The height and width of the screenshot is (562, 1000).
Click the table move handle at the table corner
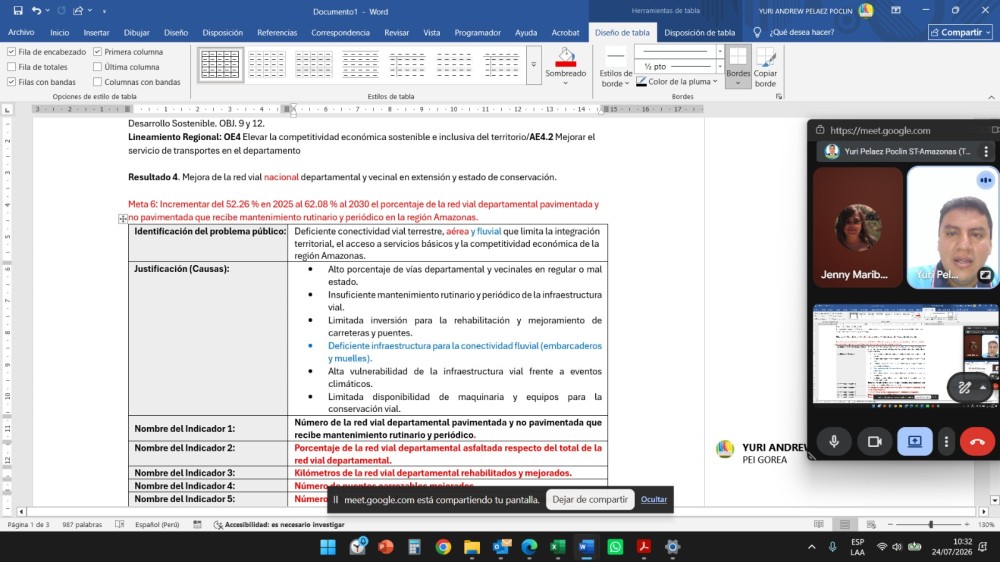coord(122,219)
